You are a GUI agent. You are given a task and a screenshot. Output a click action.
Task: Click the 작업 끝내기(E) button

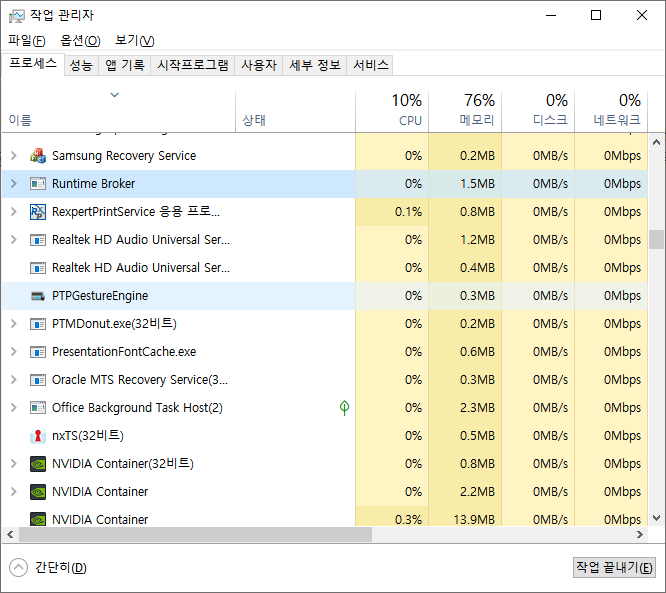(614, 568)
